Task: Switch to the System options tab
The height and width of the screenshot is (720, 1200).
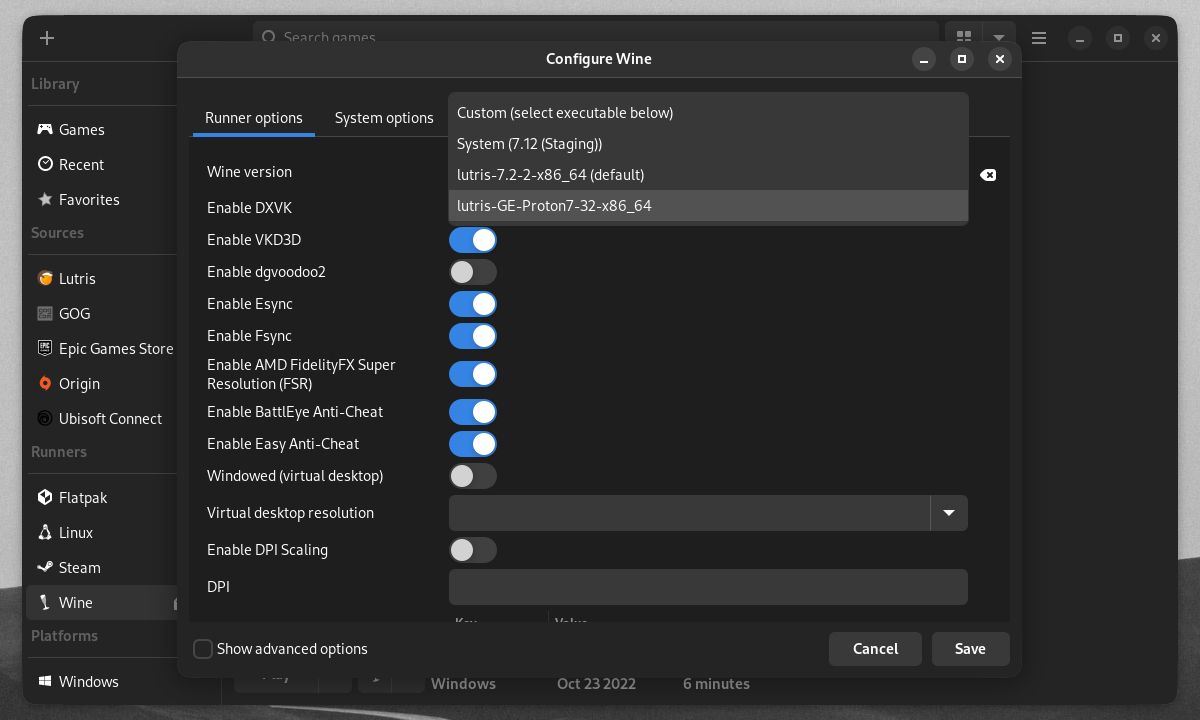Action: tap(384, 118)
